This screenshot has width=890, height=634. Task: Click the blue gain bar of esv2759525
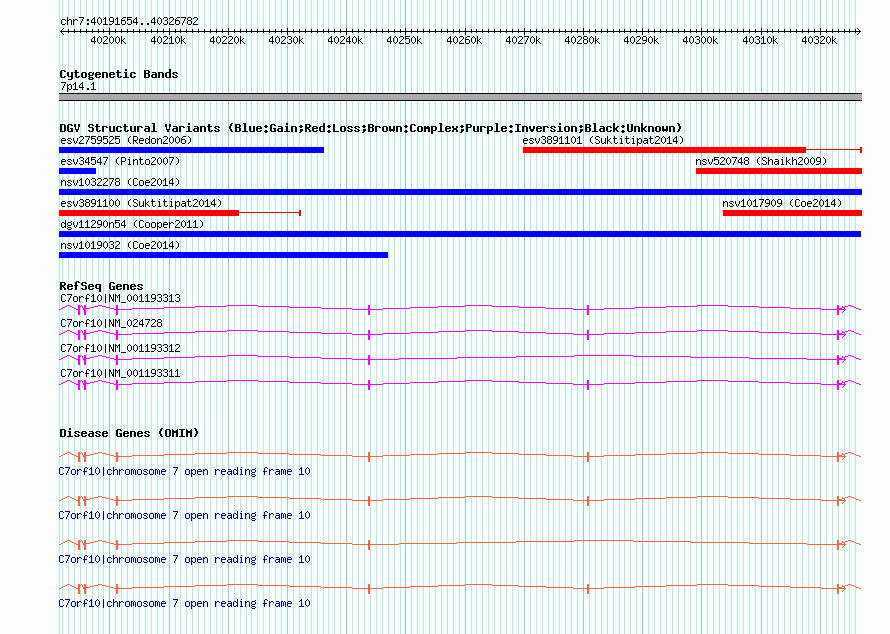click(191, 150)
